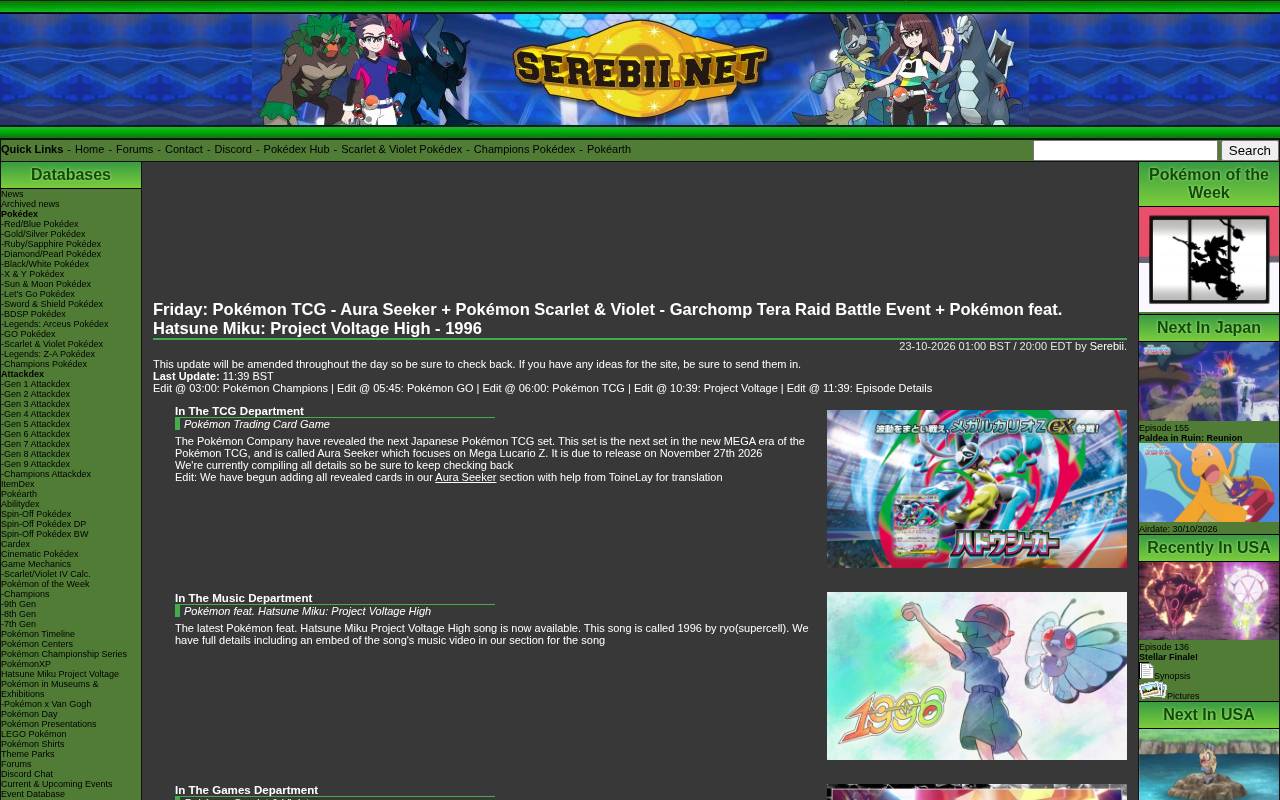This screenshot has width=1280, height=800.
Task: Click the Serebii.net logo banner
Action: [640, 69]
